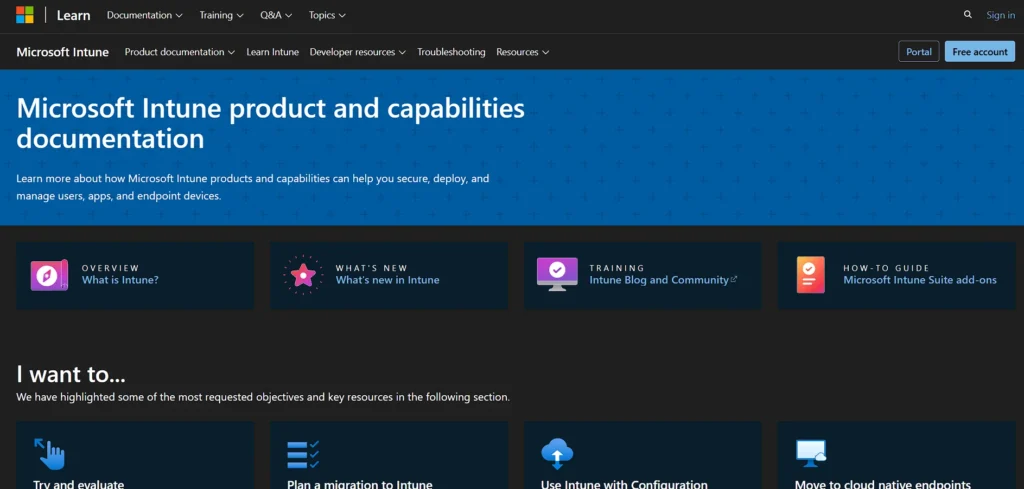Go to Learn Intune
The image size is (1024, 489).
click(272, 52)
